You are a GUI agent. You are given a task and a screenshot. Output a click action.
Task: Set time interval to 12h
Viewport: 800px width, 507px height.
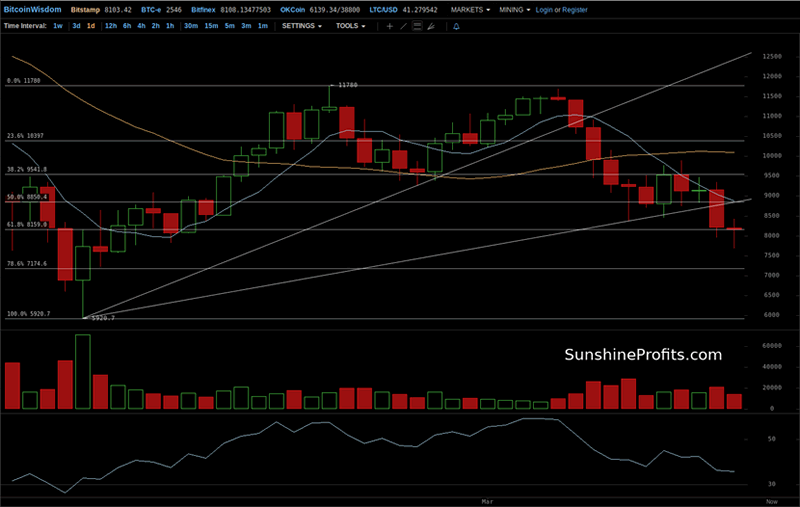click(x=111, y=26)
